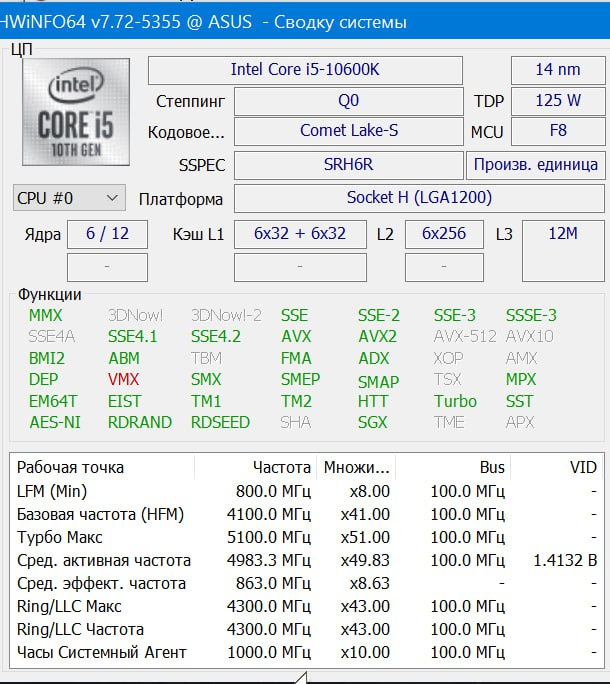Image resolution: width=610 pixels, height=684 pixels.
Task: Click the red VMX feature label
Action: (123, 379)
